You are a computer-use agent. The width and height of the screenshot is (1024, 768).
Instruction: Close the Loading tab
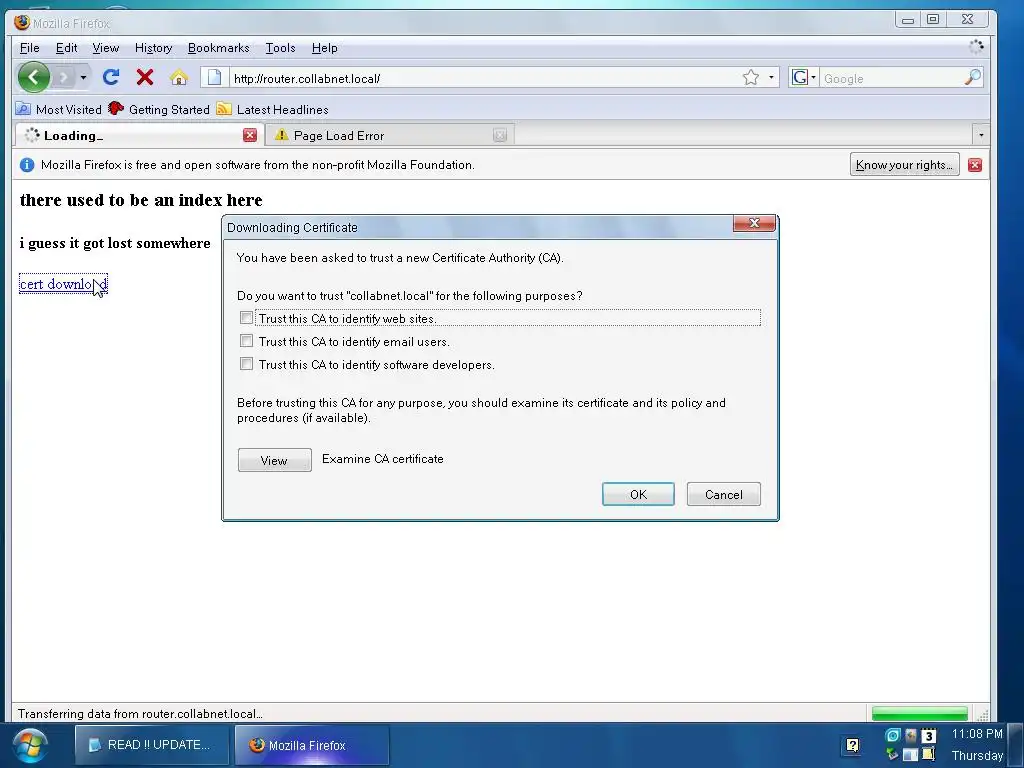point(249,135)
